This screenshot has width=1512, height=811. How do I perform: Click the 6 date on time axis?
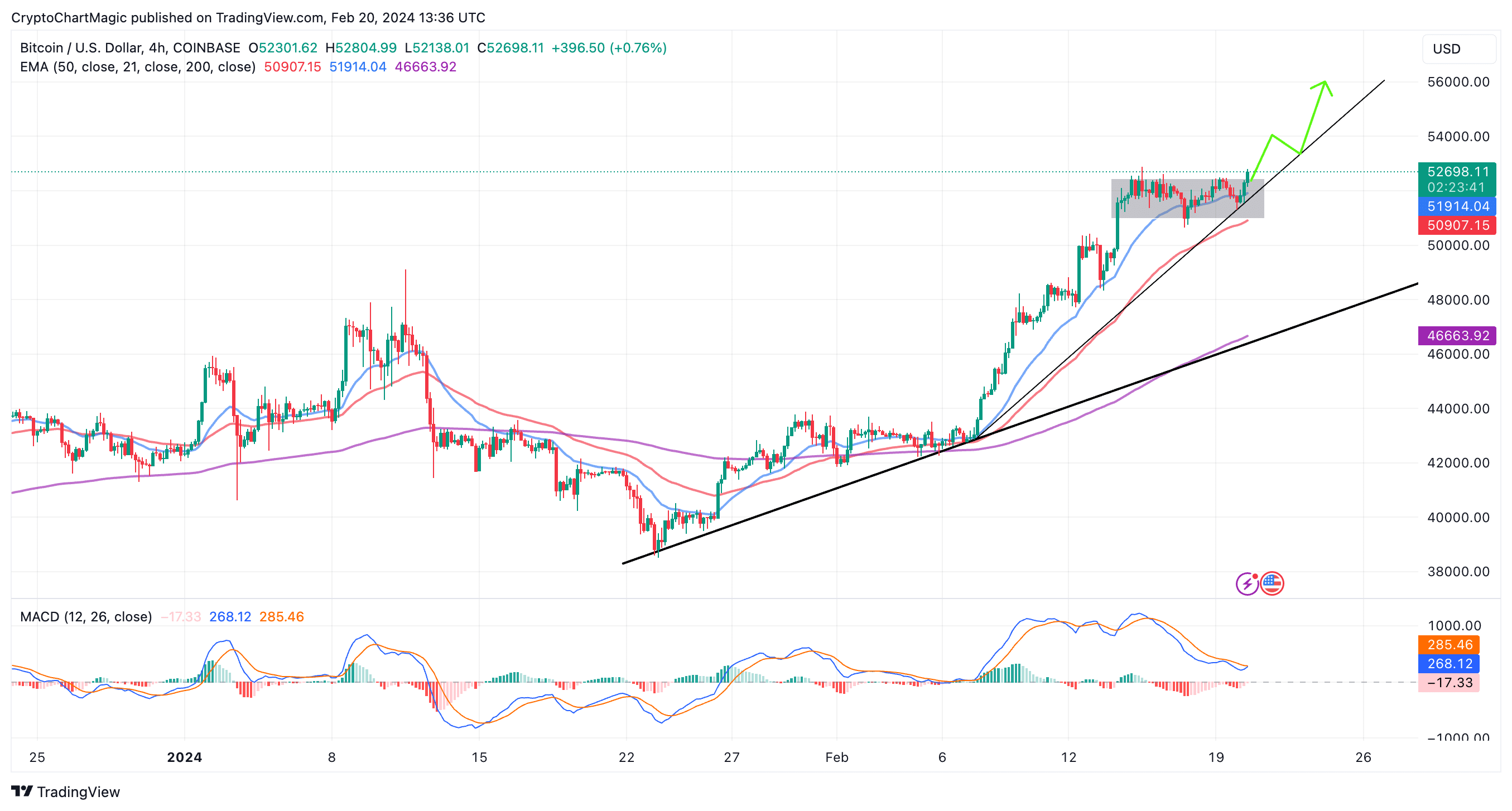(x=942, y=757)
